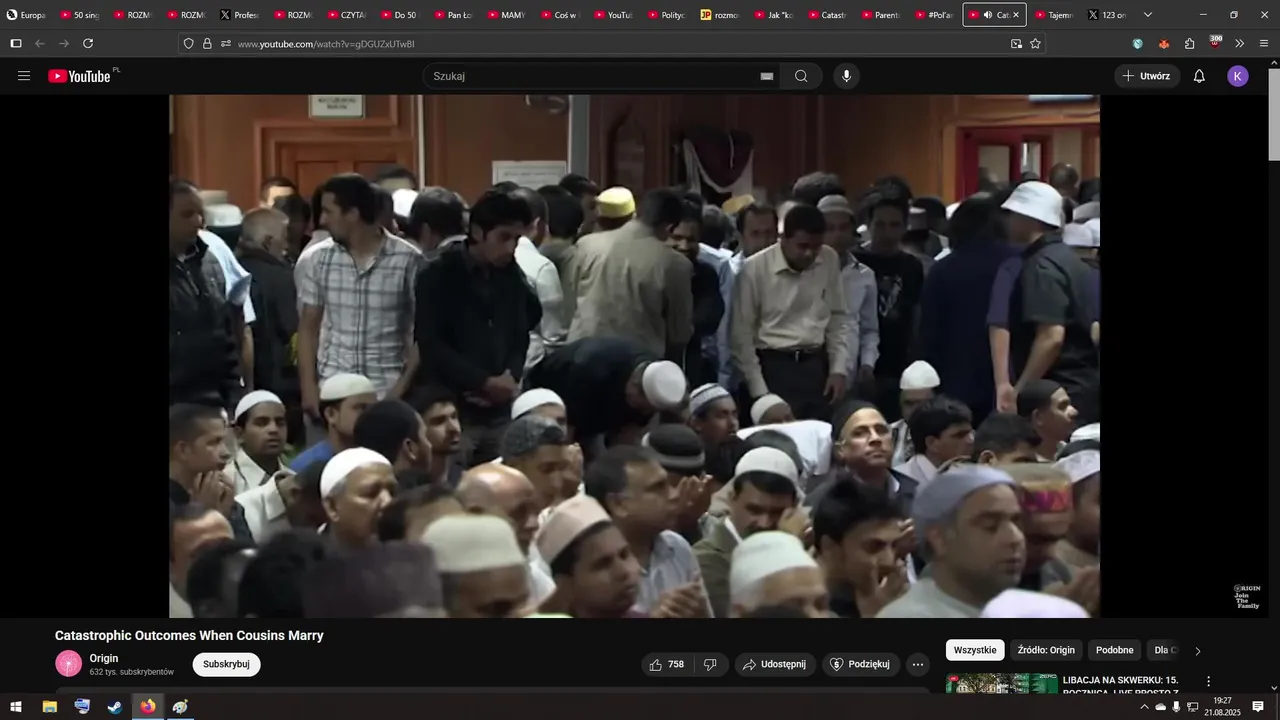Show hidden system tray icons

[x=1144, y=707]
